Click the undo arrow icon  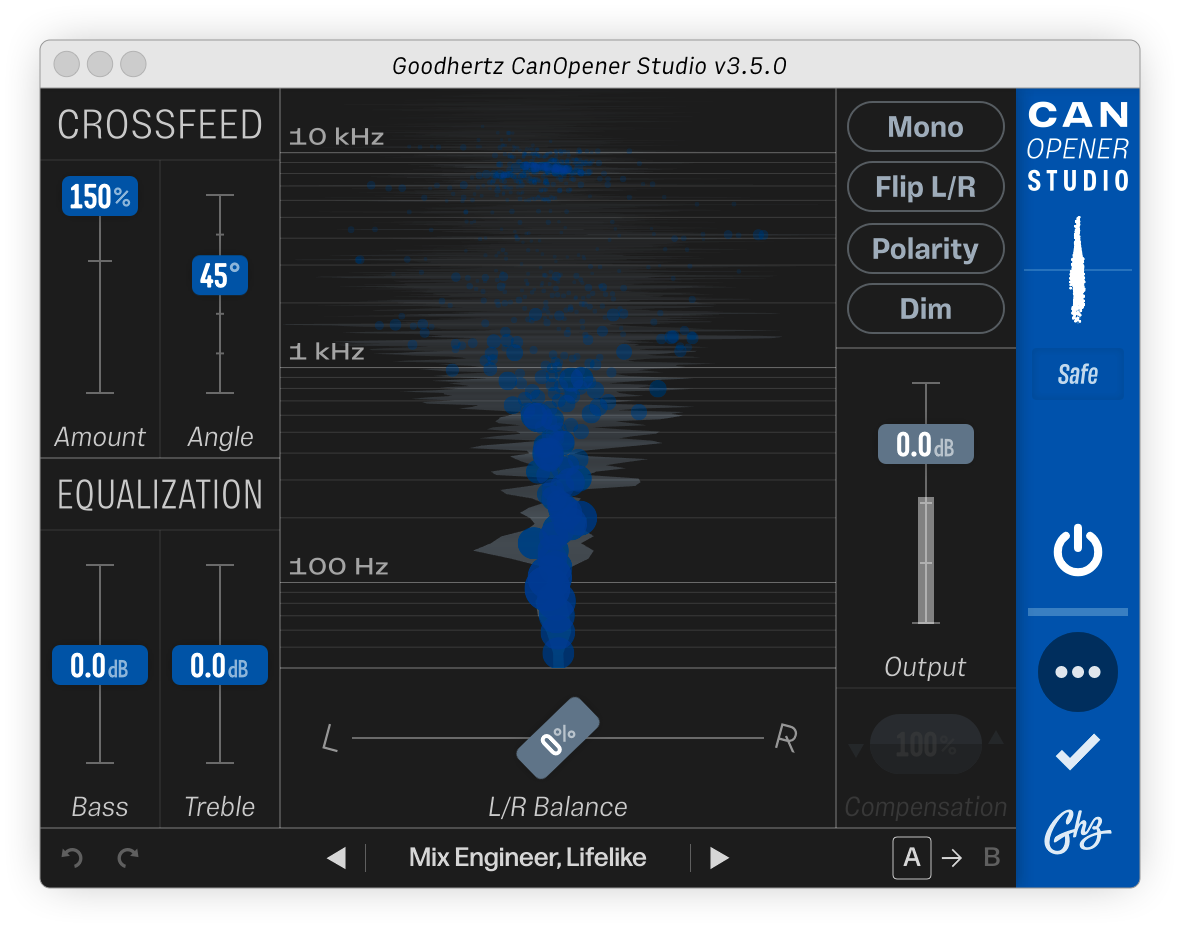tap(71, 857)
